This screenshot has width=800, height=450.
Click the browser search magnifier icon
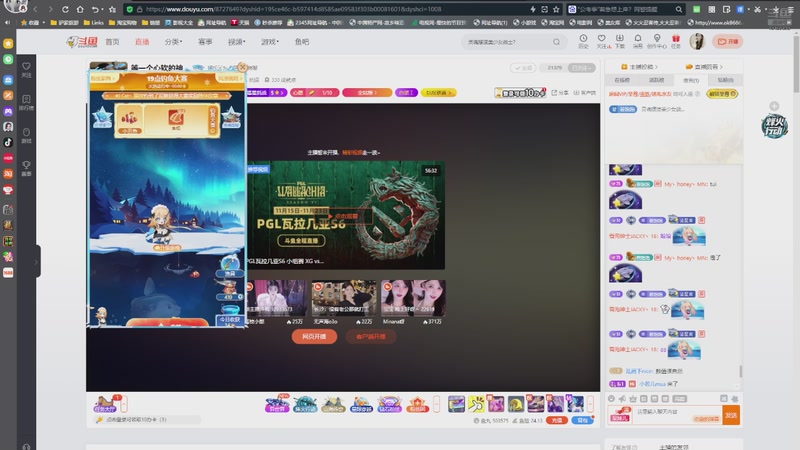click(679, 9)
